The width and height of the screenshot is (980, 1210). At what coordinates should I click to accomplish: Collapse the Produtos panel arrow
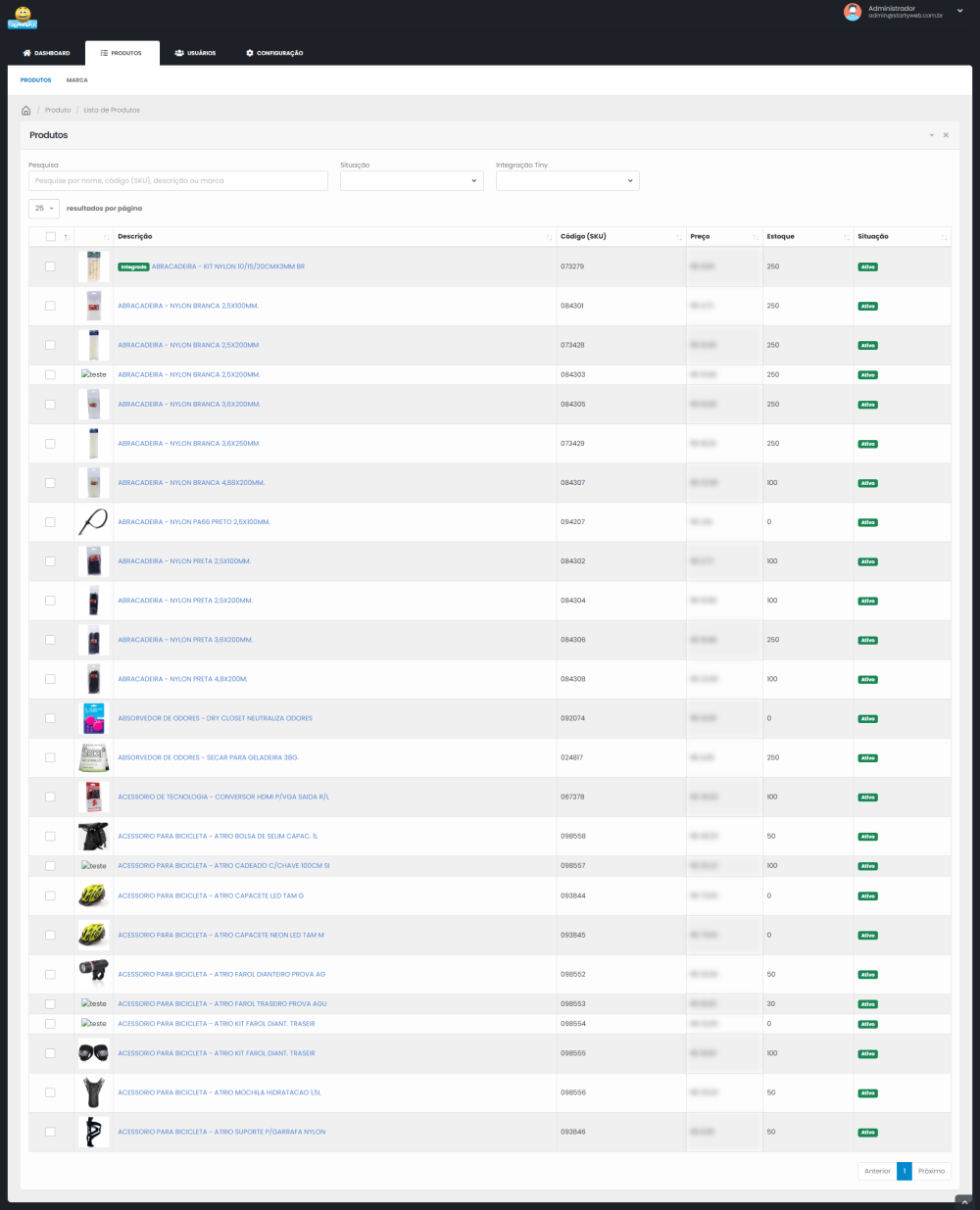click(x=932, y=135)
